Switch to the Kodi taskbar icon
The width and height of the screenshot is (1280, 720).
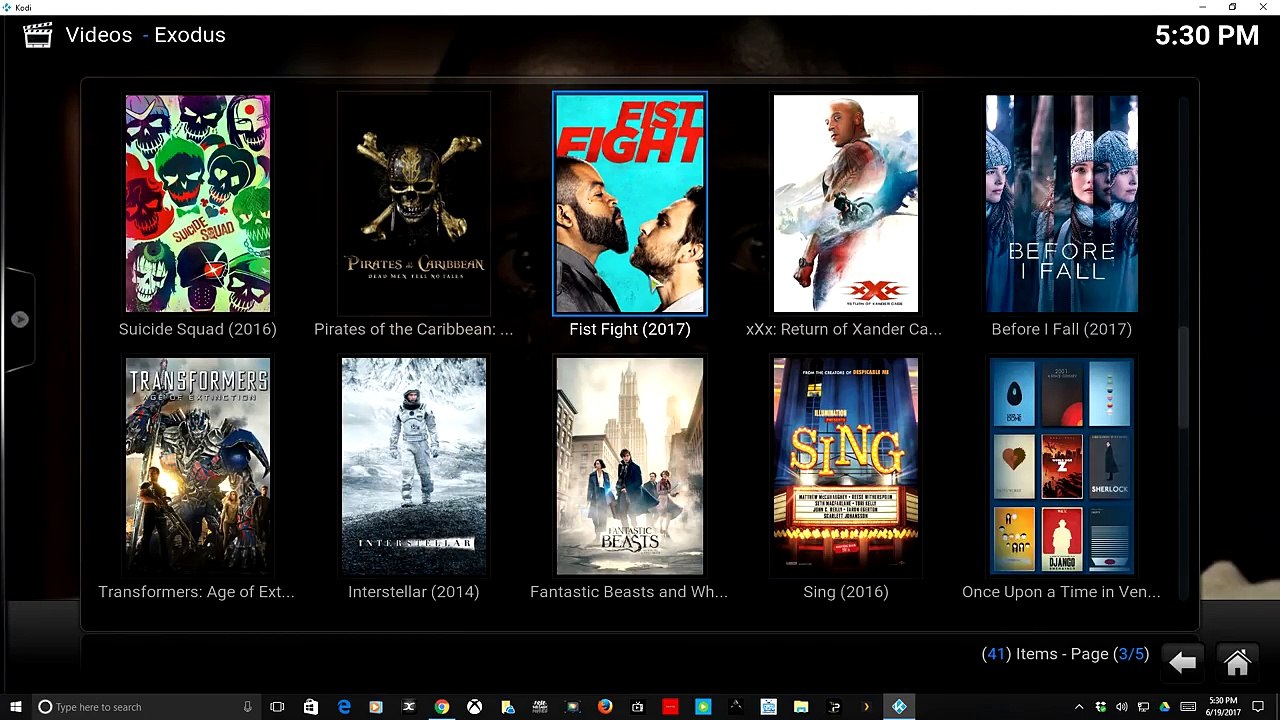click(899, 707)
